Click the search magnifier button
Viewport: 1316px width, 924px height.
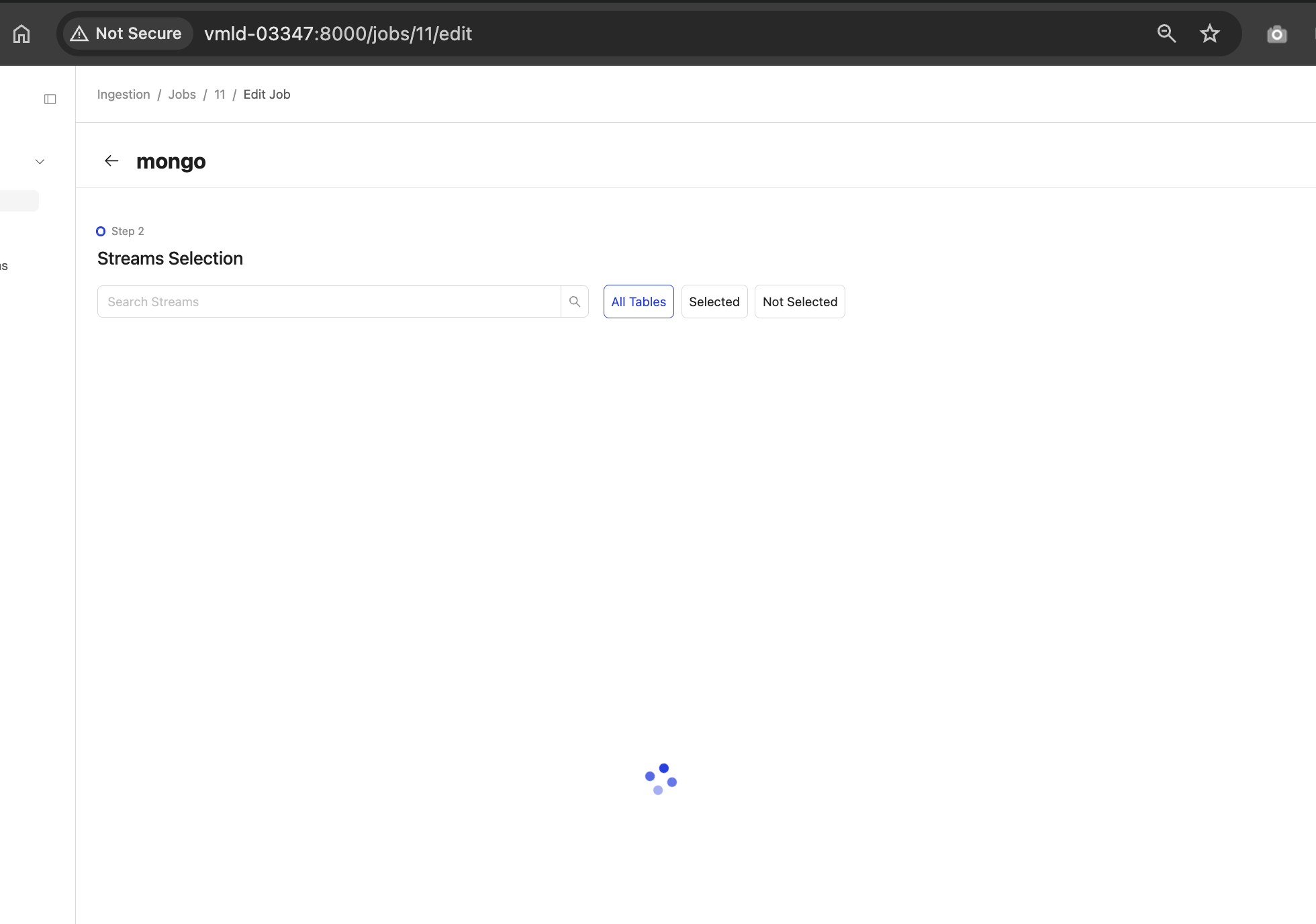pos(575,302)
